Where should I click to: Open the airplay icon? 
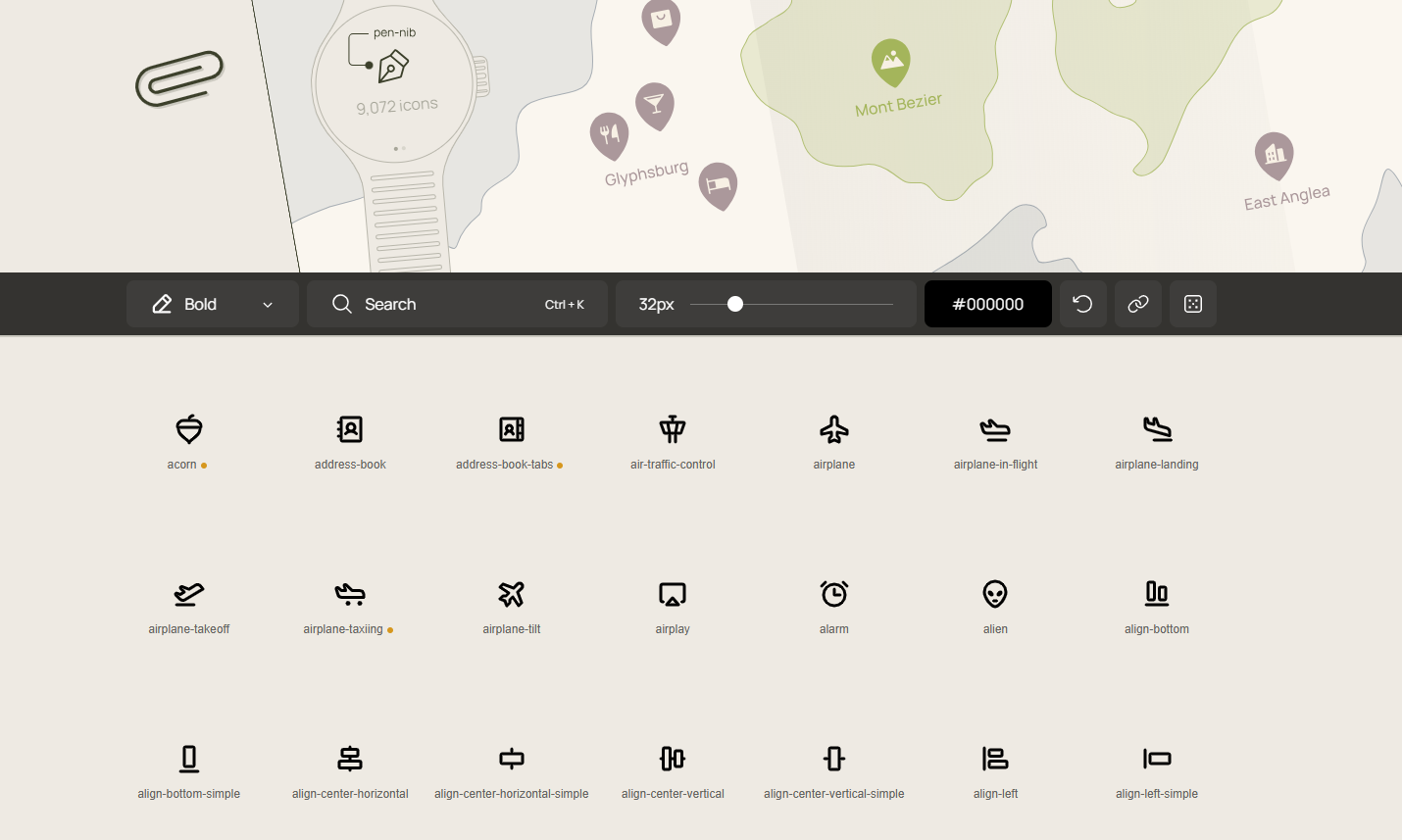(673, 594)
